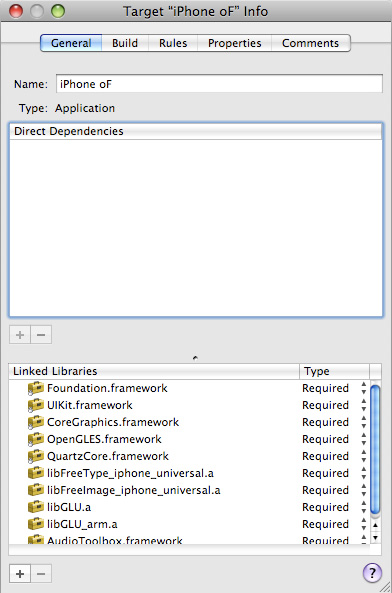Select libFreeType_iphone_universal.a in the list
392x593 pixels.
click(189, 473)
